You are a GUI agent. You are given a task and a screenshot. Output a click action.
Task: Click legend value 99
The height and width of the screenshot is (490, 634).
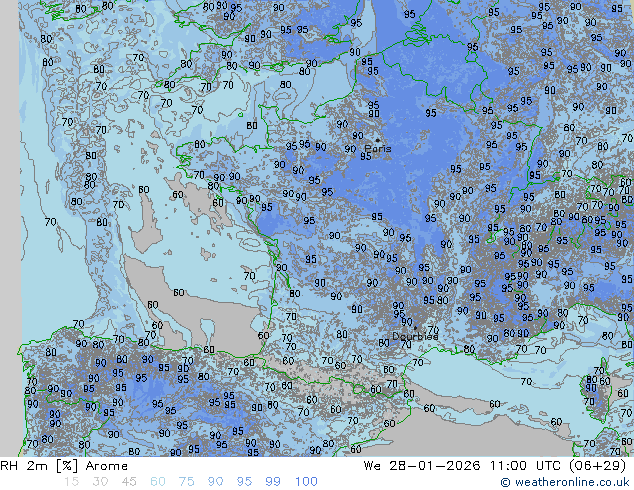point(273,482)
